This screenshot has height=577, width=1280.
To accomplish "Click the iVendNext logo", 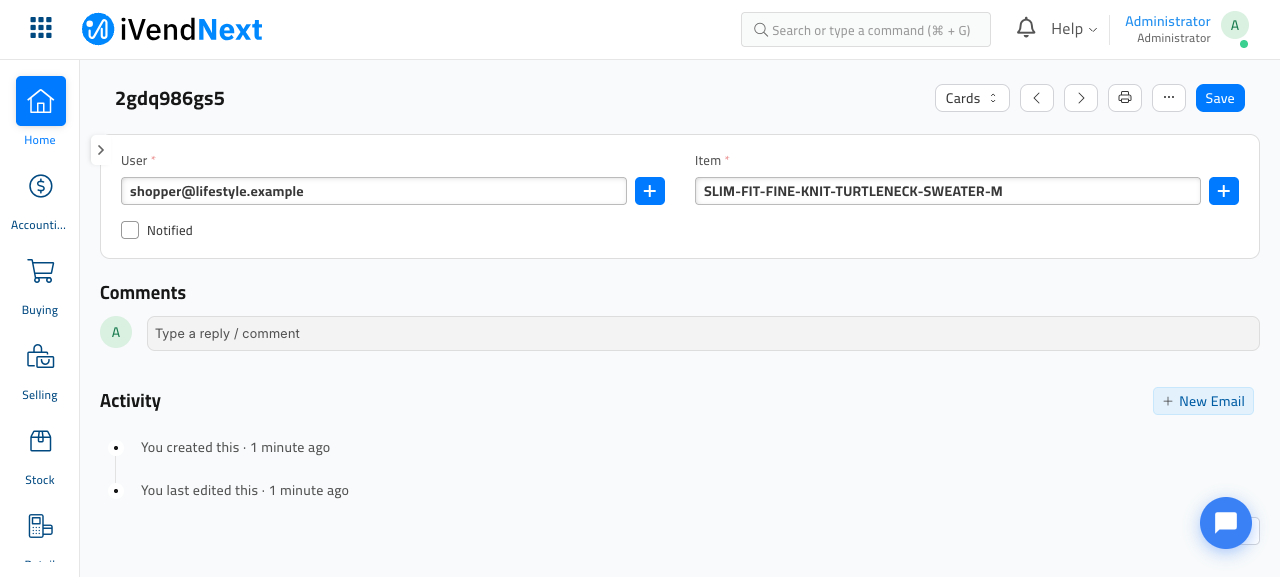I will 172,29.
